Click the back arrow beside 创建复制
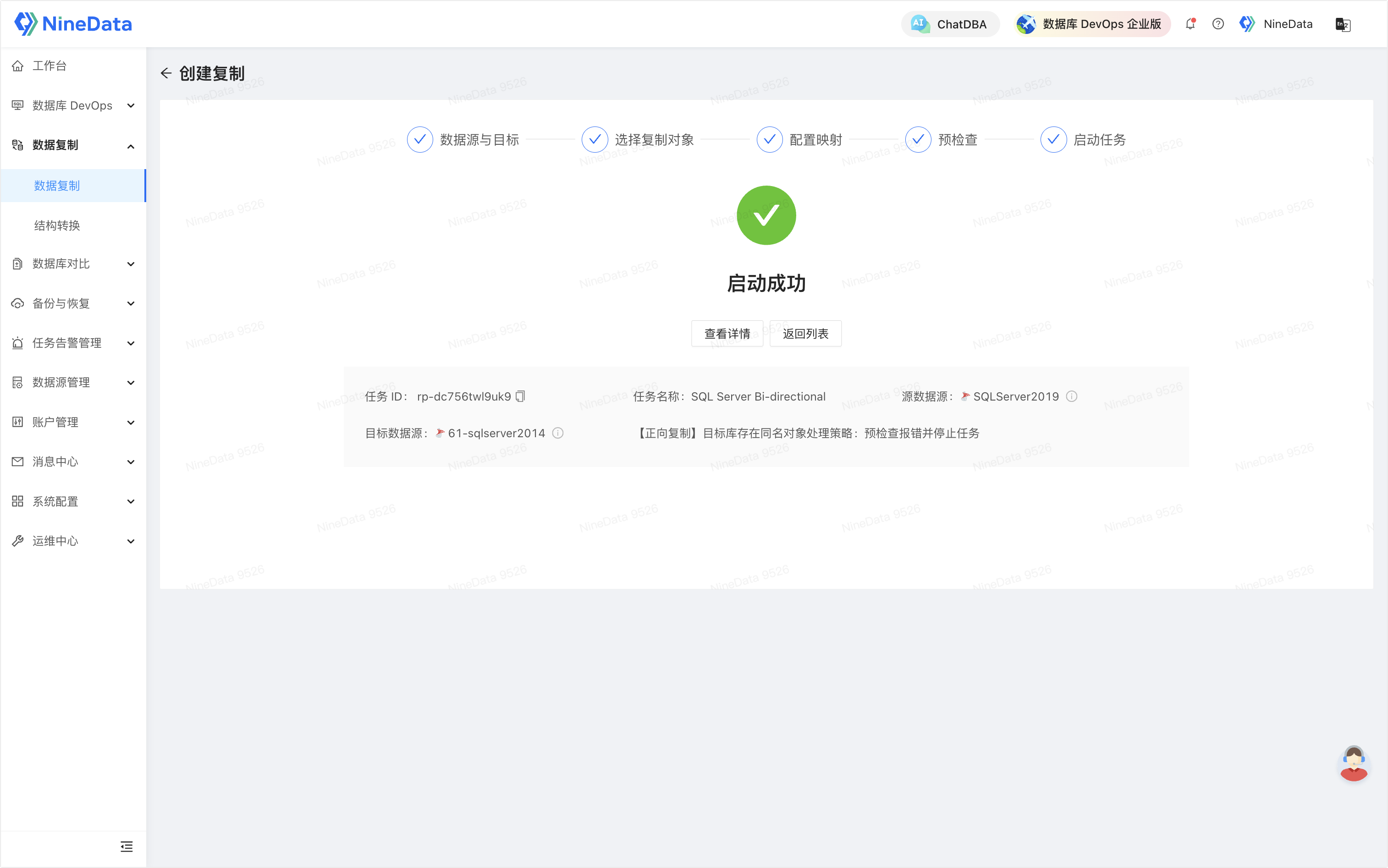 [x=166, y=73]
